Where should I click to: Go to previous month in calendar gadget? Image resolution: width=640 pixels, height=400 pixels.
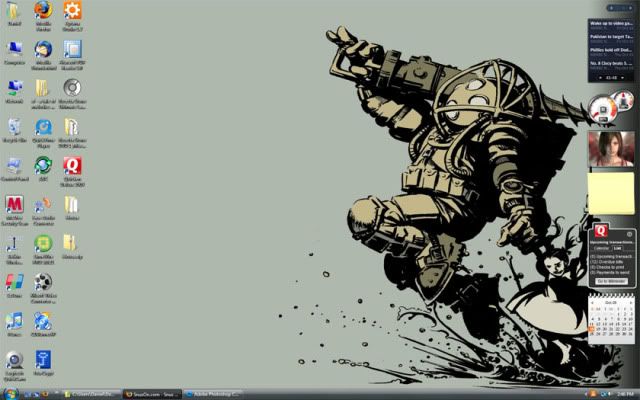pyautogui.click(x=592, y=303)
